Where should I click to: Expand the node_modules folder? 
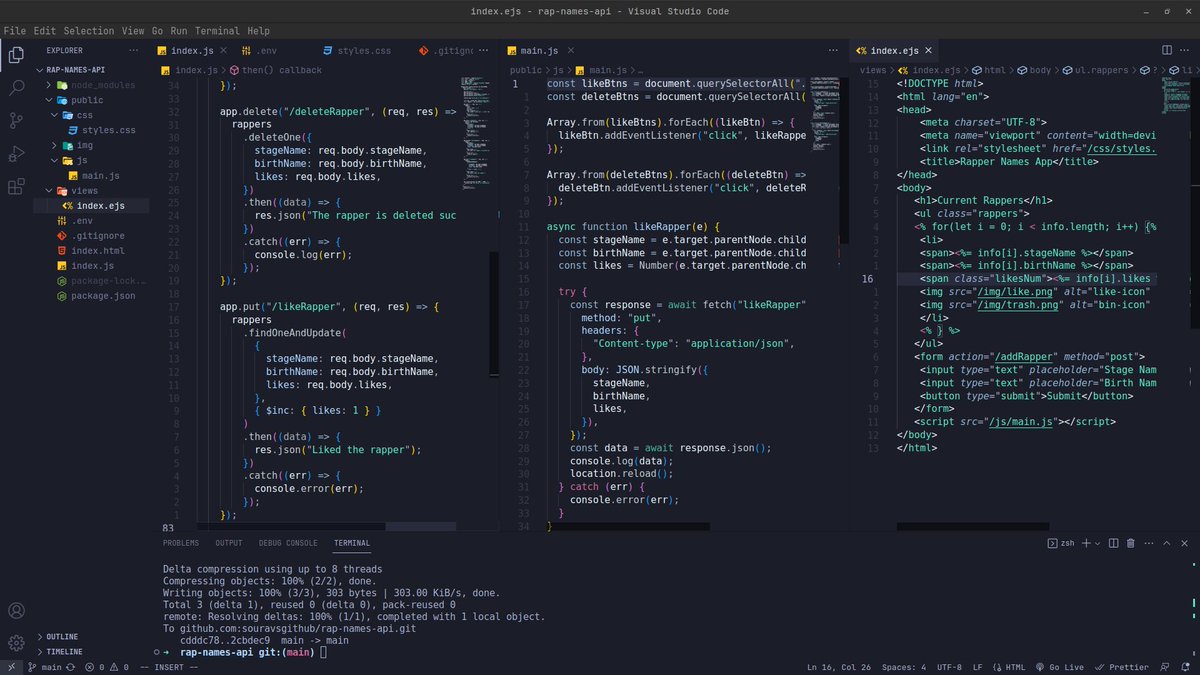[94, 85]
